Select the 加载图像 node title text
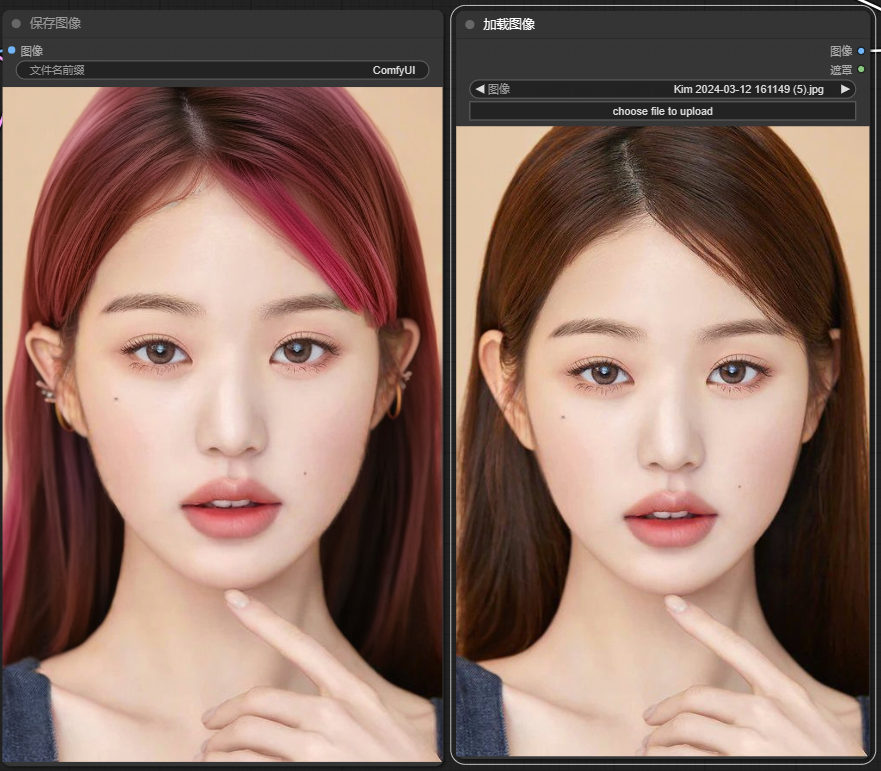 [x=508, y=24]
